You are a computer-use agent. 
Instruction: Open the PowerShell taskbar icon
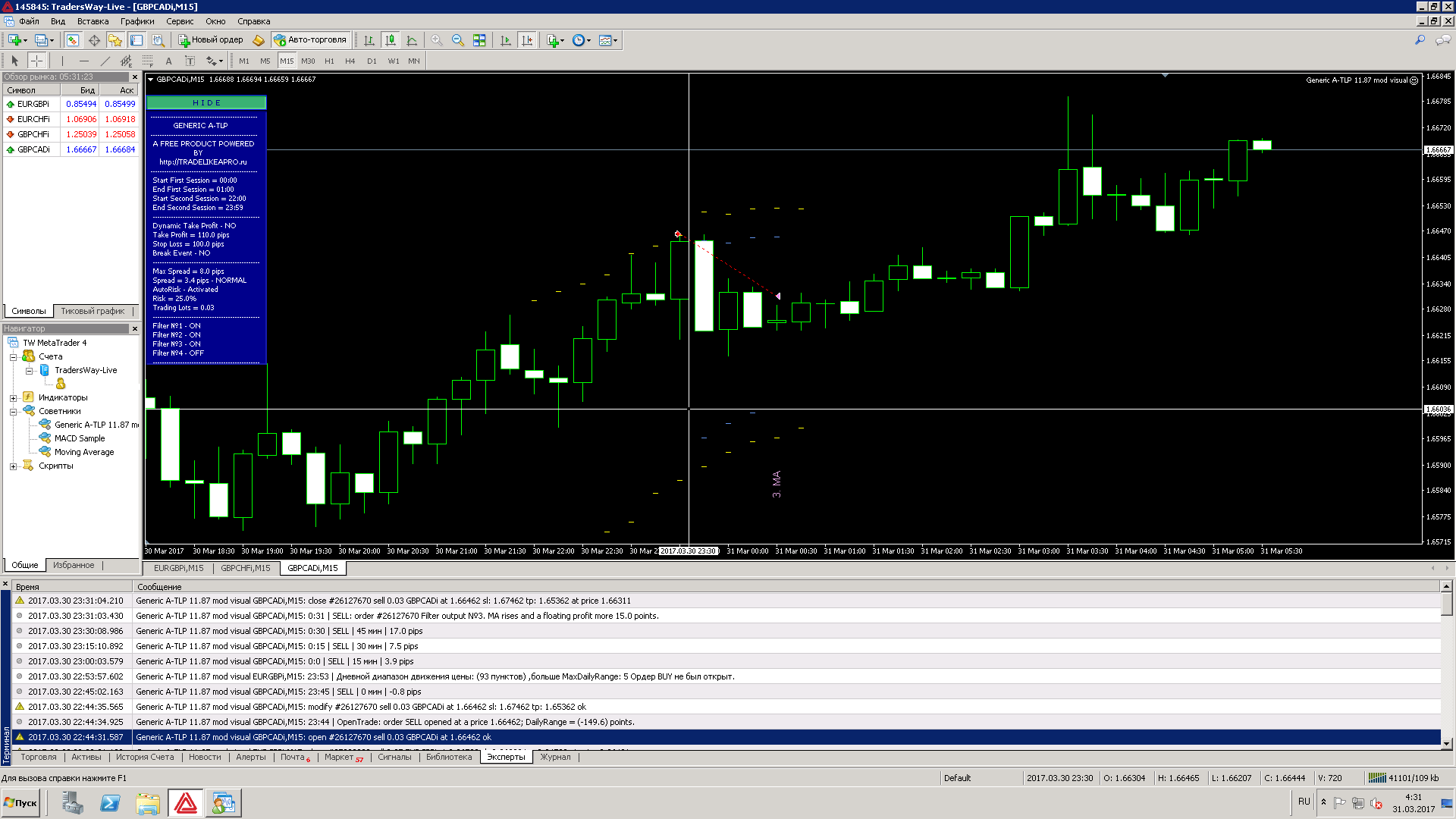tap(110, 803)
